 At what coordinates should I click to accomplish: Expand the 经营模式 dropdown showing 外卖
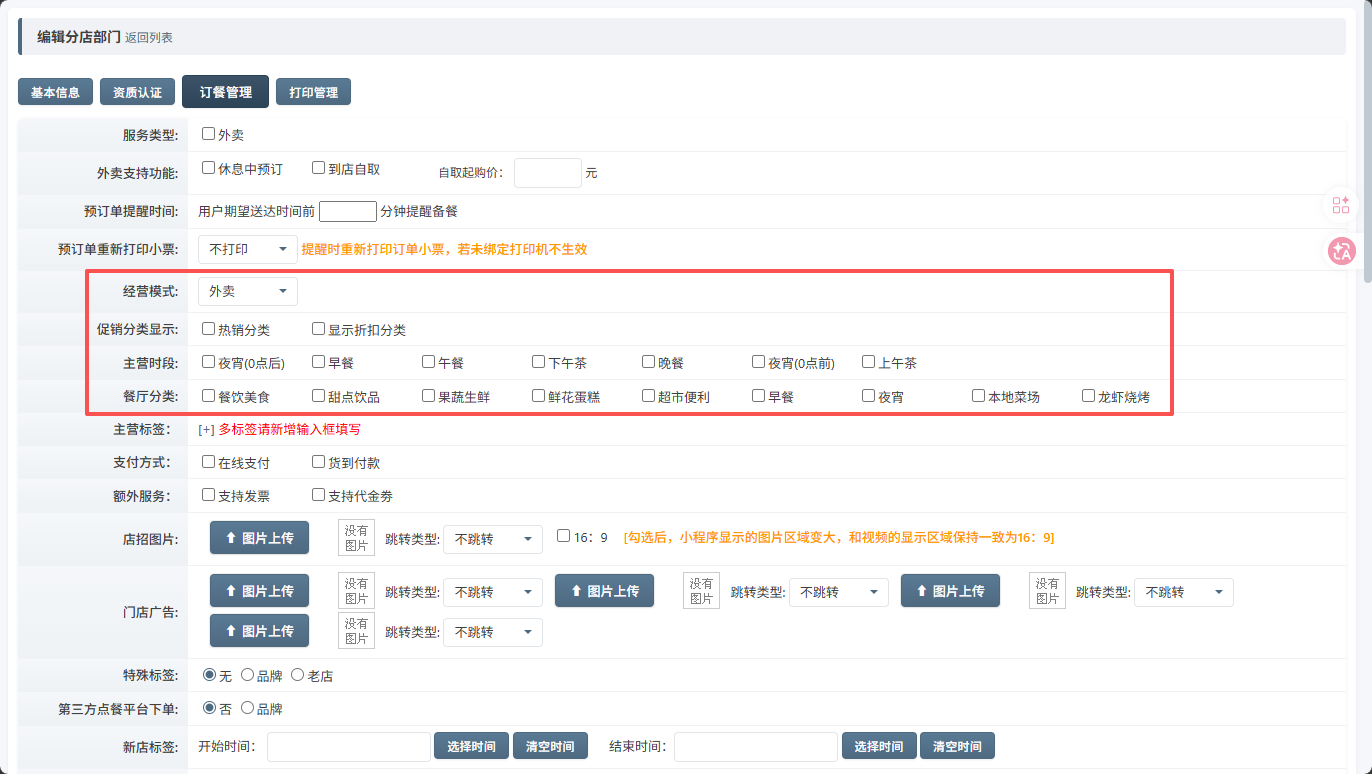coord(247,292)
